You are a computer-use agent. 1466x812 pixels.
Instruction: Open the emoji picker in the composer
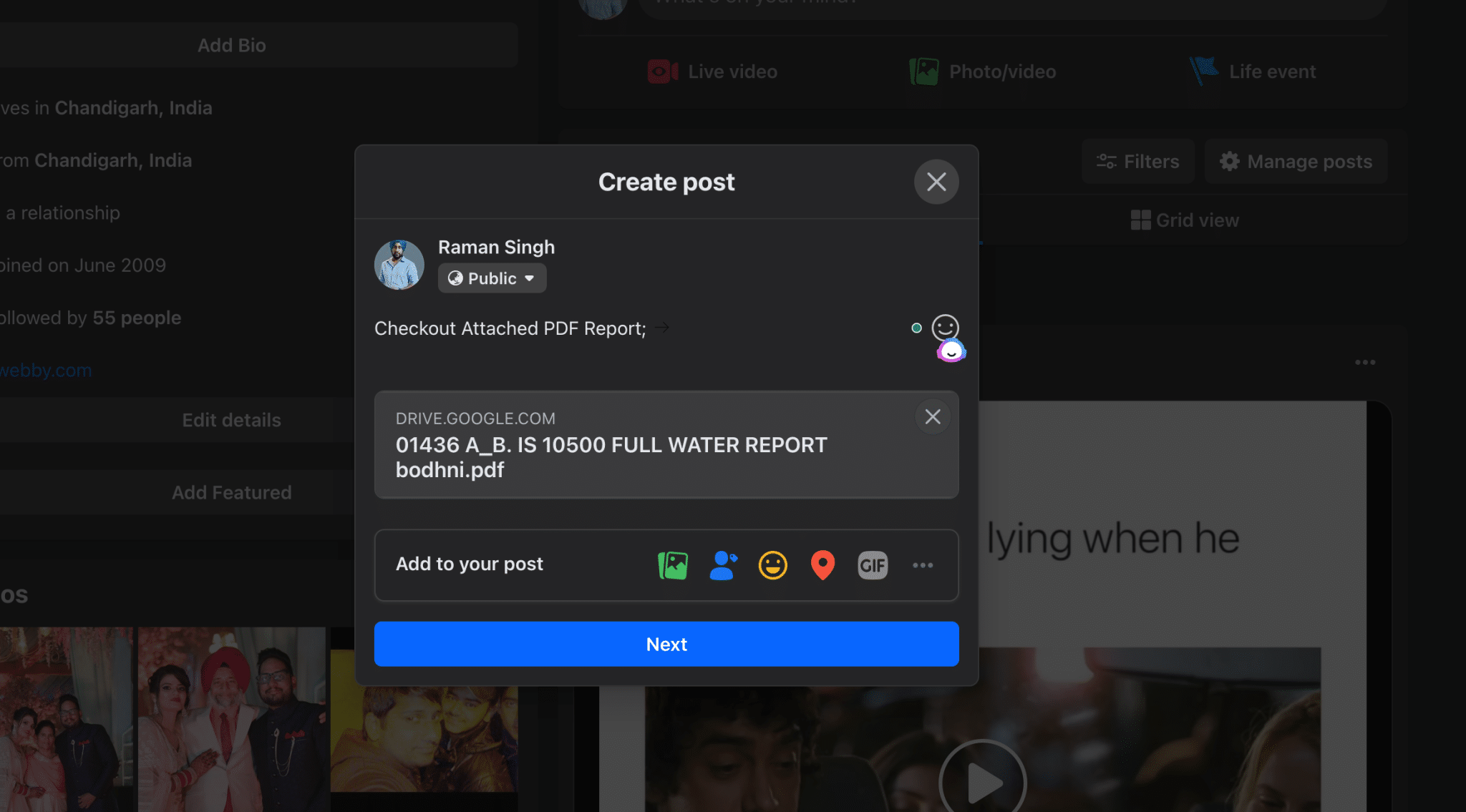(x=946, y=328)
